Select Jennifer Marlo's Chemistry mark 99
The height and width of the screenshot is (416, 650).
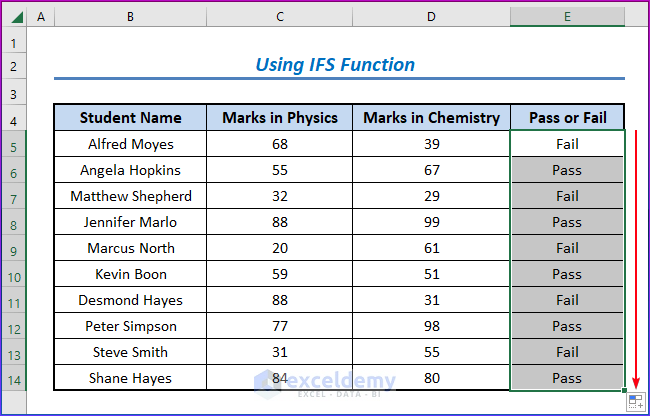(x=431, y=222)
